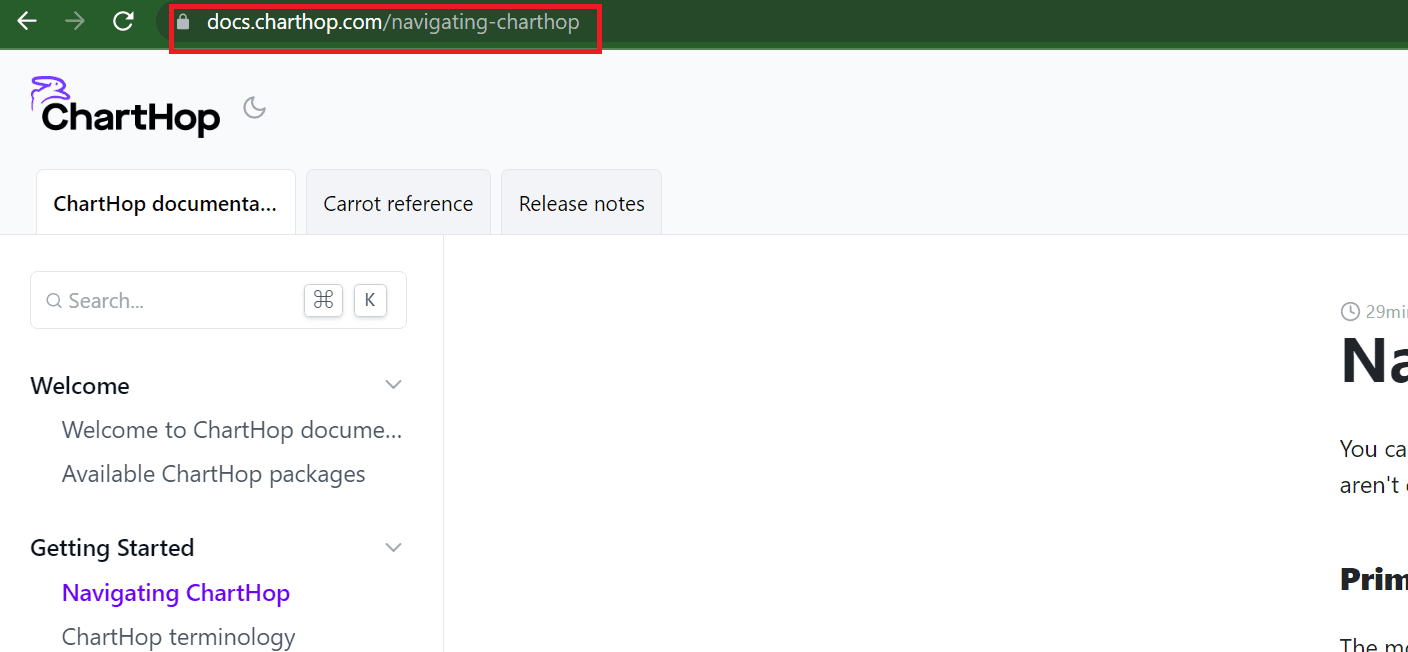The height and width of the screenshot is (652, 1408).
Task: Click the browser forward arrow
Action: (75, 21)
